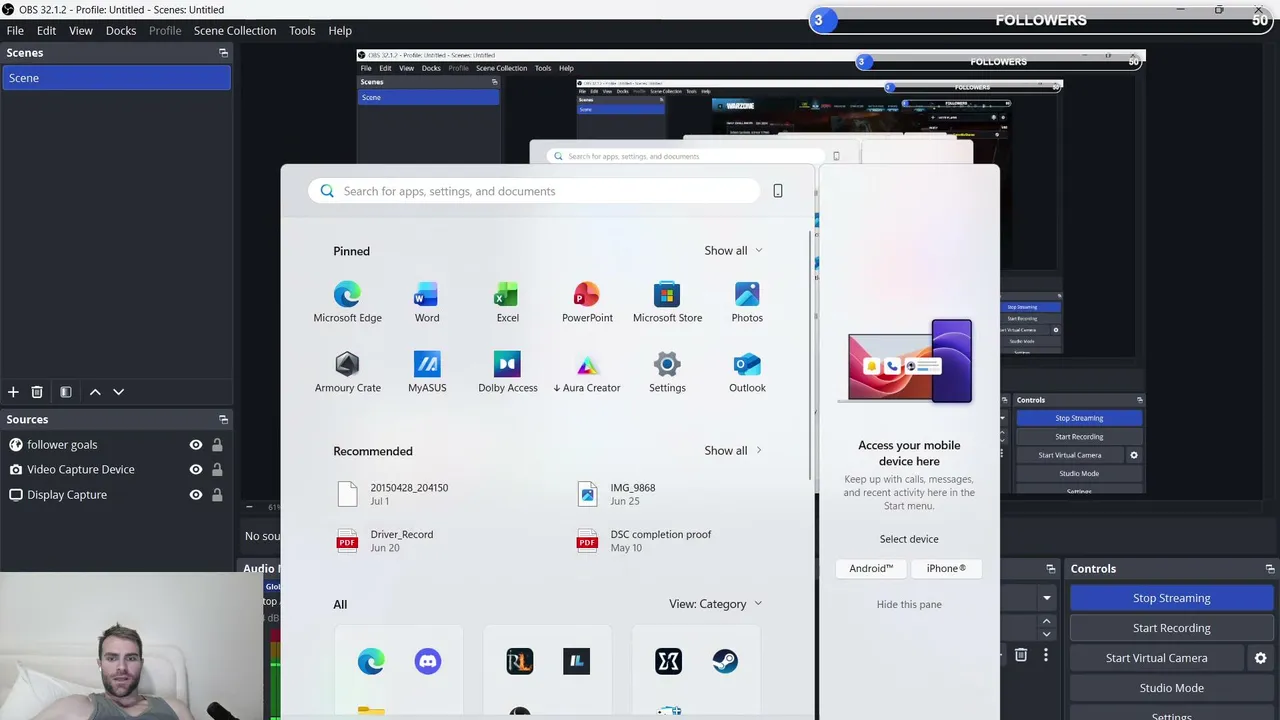1280x720 pixels.
Task: Open recommended PDF DSC completion proof
Action: pyautogui.click(x=645, y=541)
